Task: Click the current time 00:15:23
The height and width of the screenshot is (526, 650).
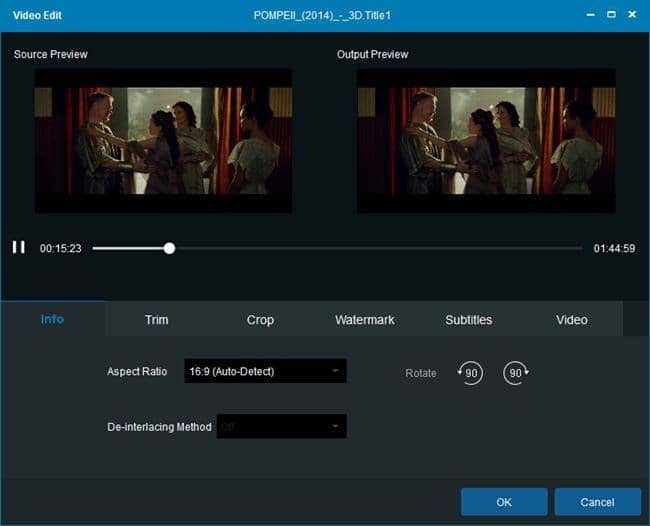Action: click(61, 248)
